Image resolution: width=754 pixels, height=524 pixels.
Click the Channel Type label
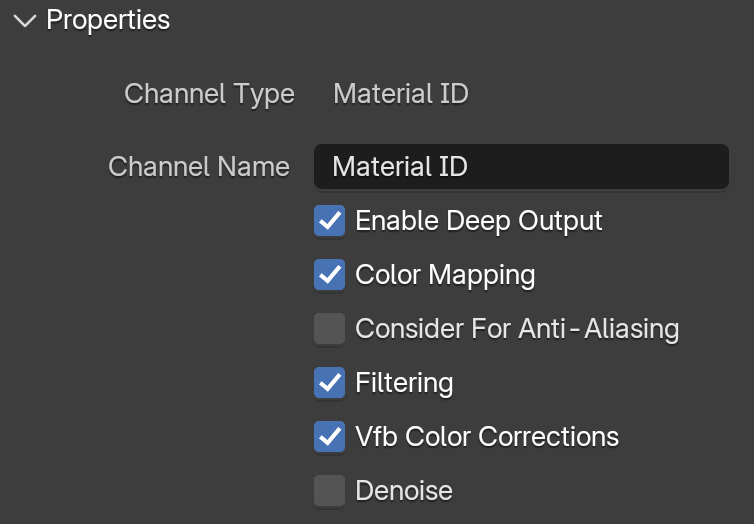pos(209,94)
